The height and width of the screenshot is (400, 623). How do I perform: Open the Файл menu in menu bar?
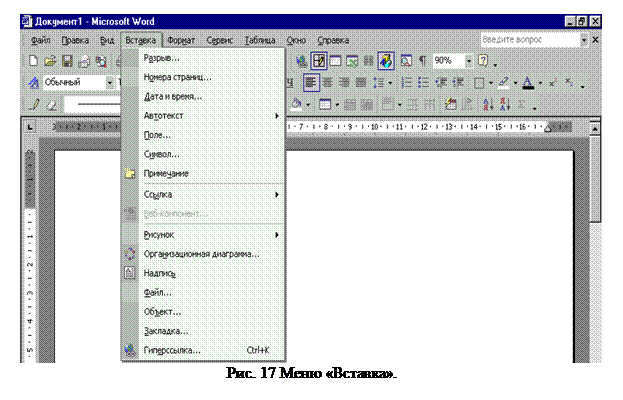(40, 41)
